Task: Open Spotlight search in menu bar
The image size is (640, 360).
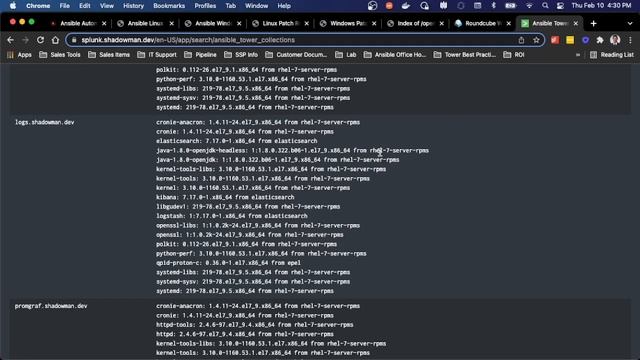Action: click(545, 6)
